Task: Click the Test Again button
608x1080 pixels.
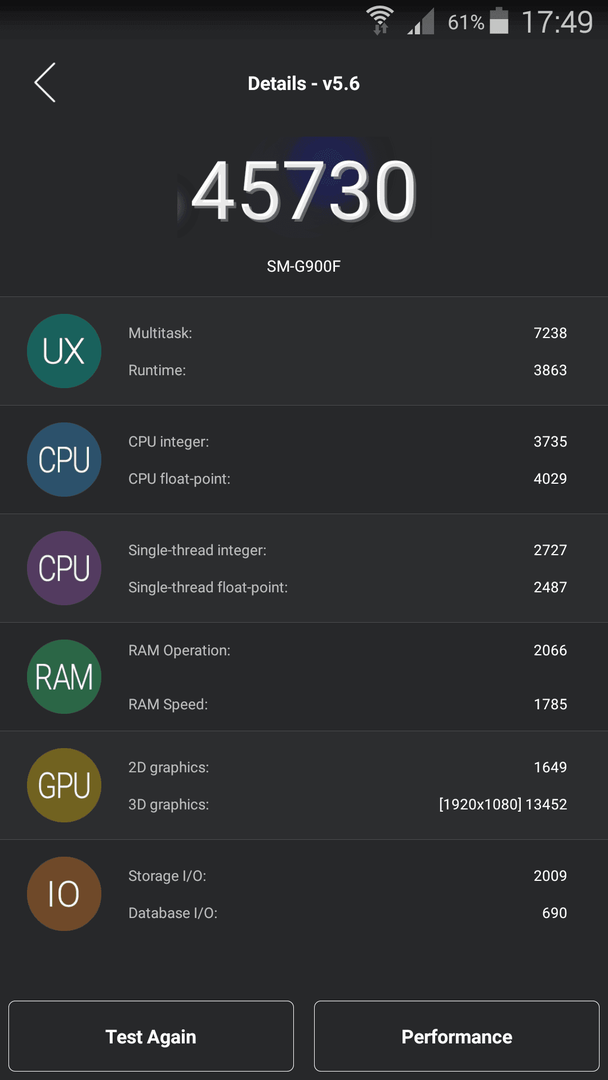Action: click(151, 1037)
